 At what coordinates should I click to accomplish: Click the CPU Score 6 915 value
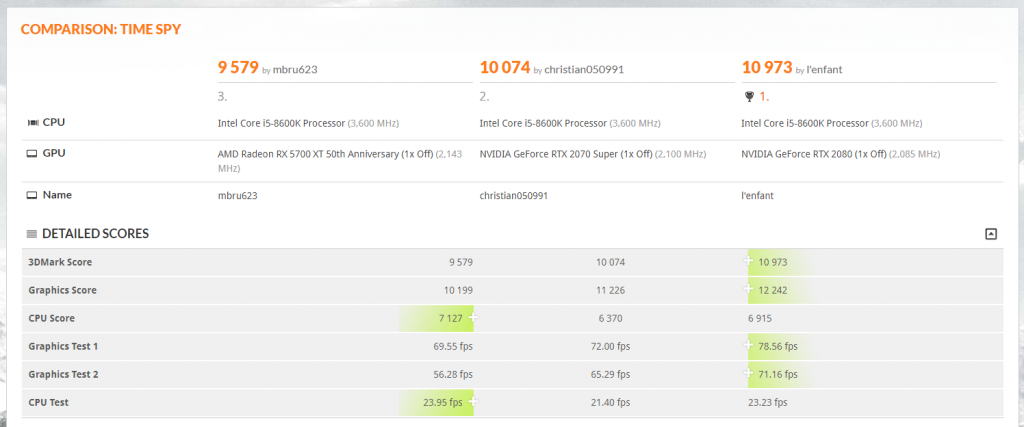coord(761,319)
